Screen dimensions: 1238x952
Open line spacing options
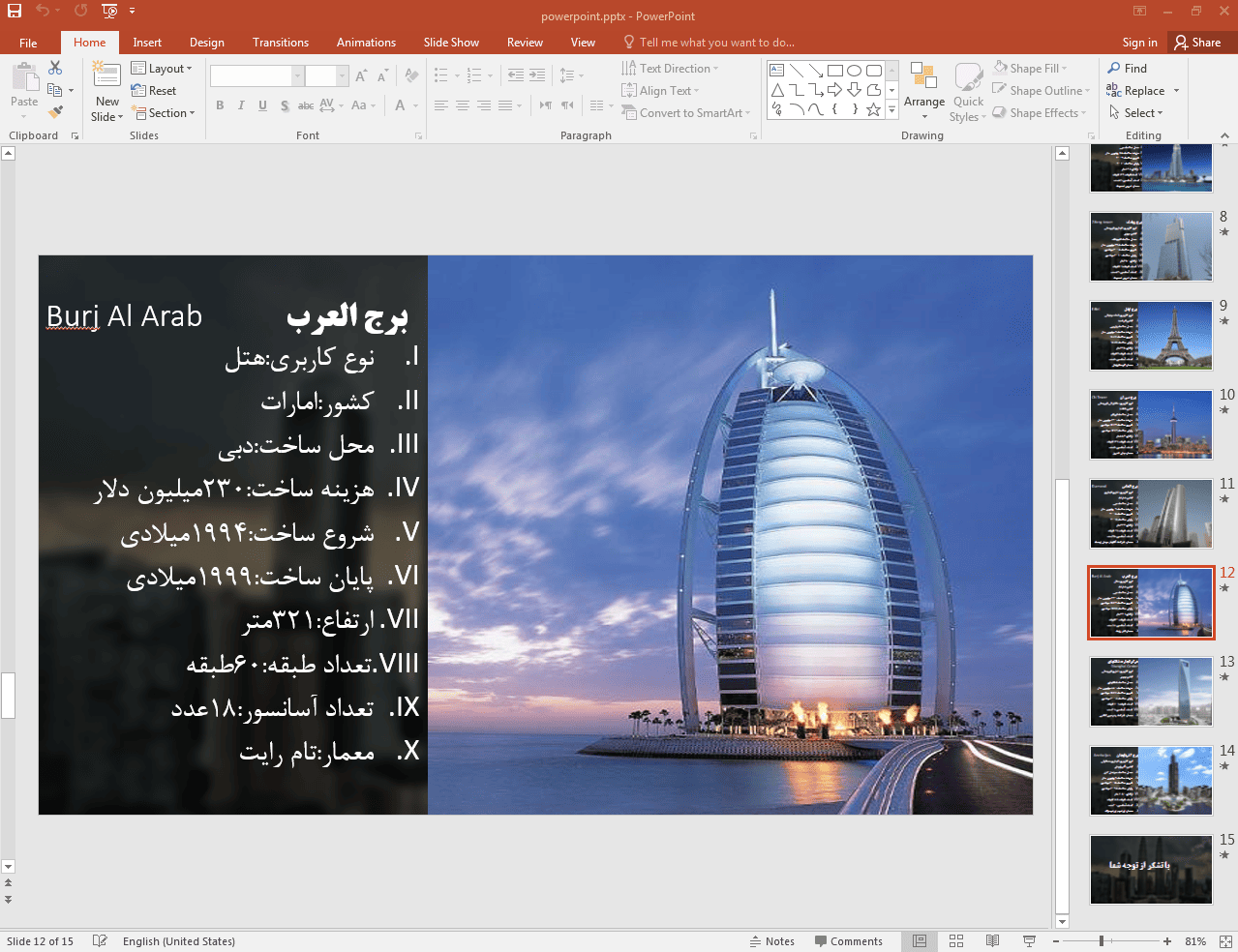[x=571, y=75]
